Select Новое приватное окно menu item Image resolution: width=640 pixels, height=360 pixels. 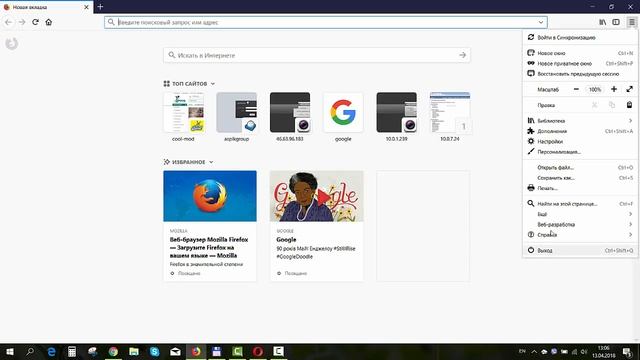pos(580,64)
